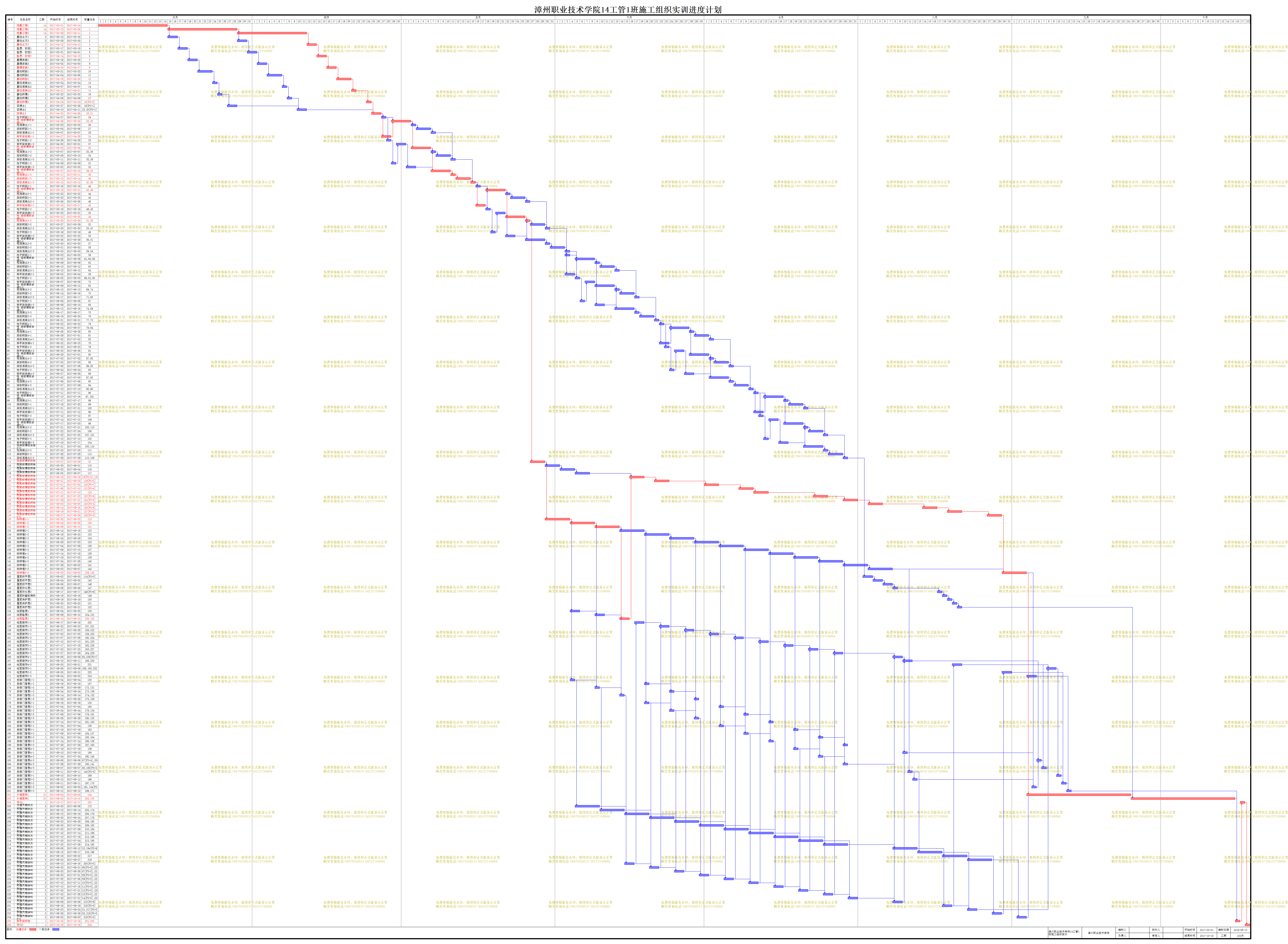1288x944 pixels.
Task: Click the footer cell 漳州职业技术学院
Action: 1099,933
